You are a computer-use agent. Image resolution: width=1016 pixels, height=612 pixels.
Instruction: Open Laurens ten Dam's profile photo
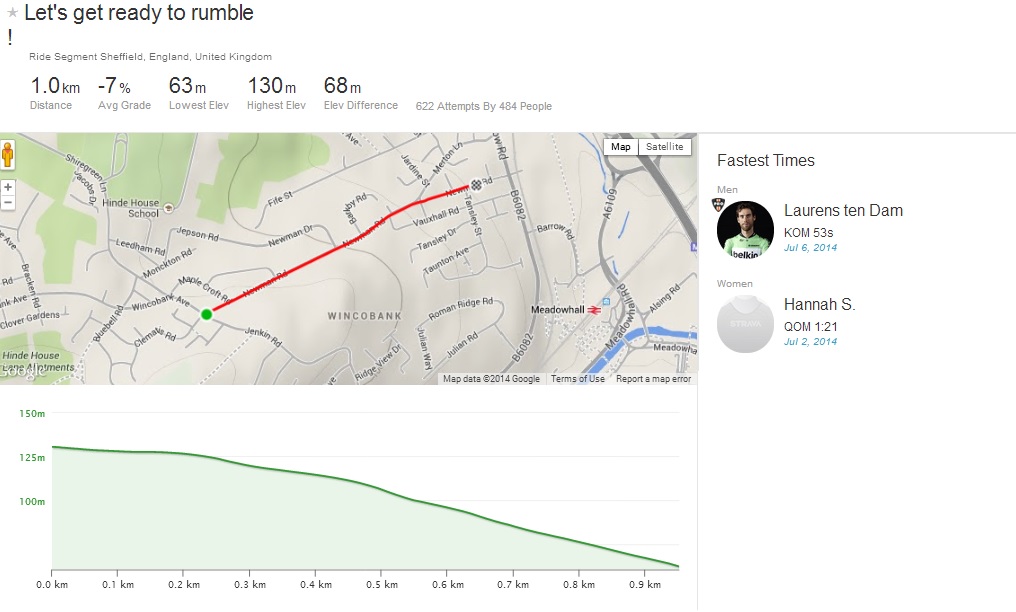click(745, 230)
